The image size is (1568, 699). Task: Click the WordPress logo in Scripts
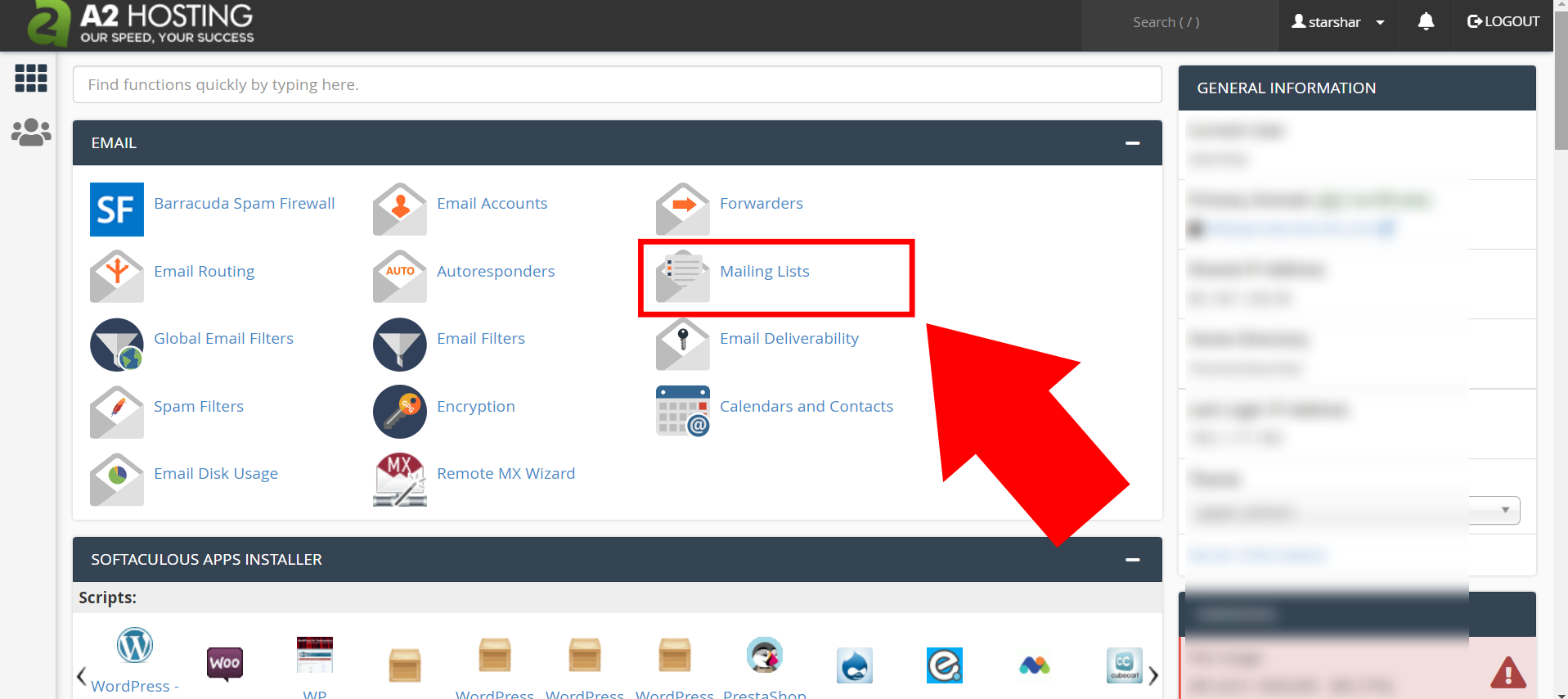pos(135,646)
